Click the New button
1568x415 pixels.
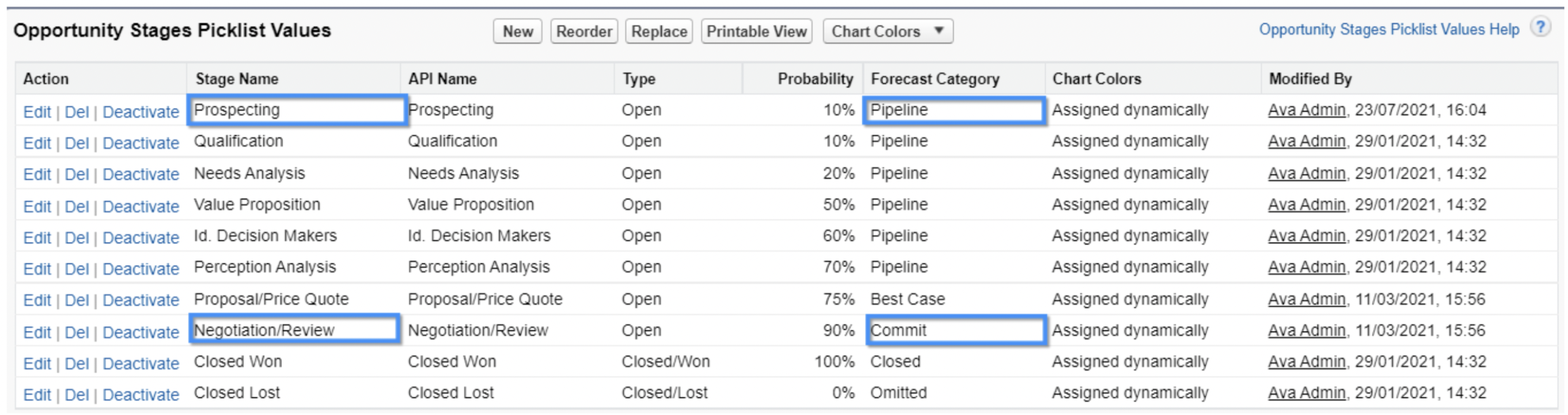tap(518, 31)
